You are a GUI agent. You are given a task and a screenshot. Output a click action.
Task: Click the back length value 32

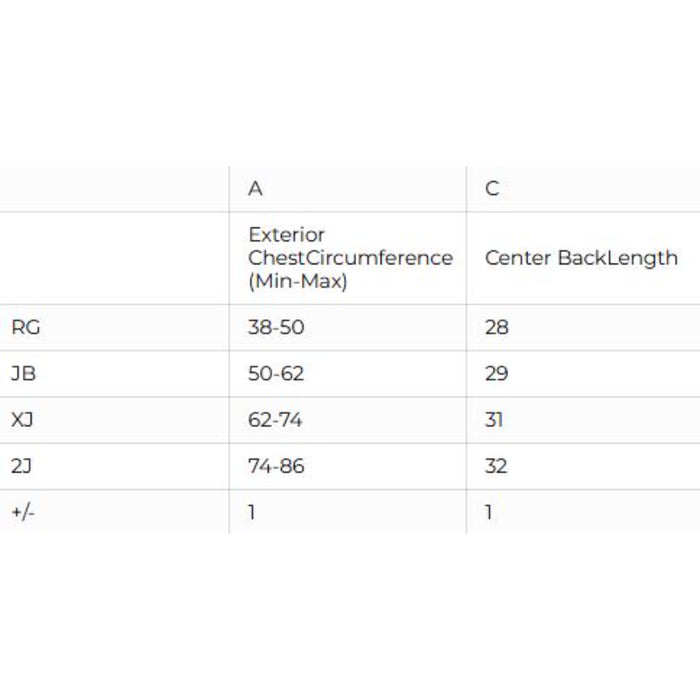coord(497,466)
